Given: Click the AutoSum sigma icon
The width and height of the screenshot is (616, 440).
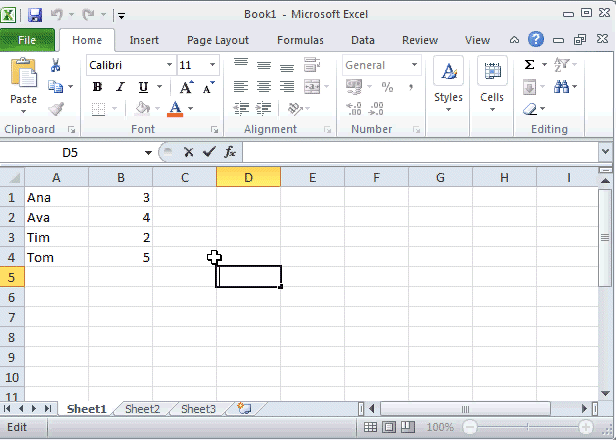Looking at the screenshot, I should pos(530,65).
